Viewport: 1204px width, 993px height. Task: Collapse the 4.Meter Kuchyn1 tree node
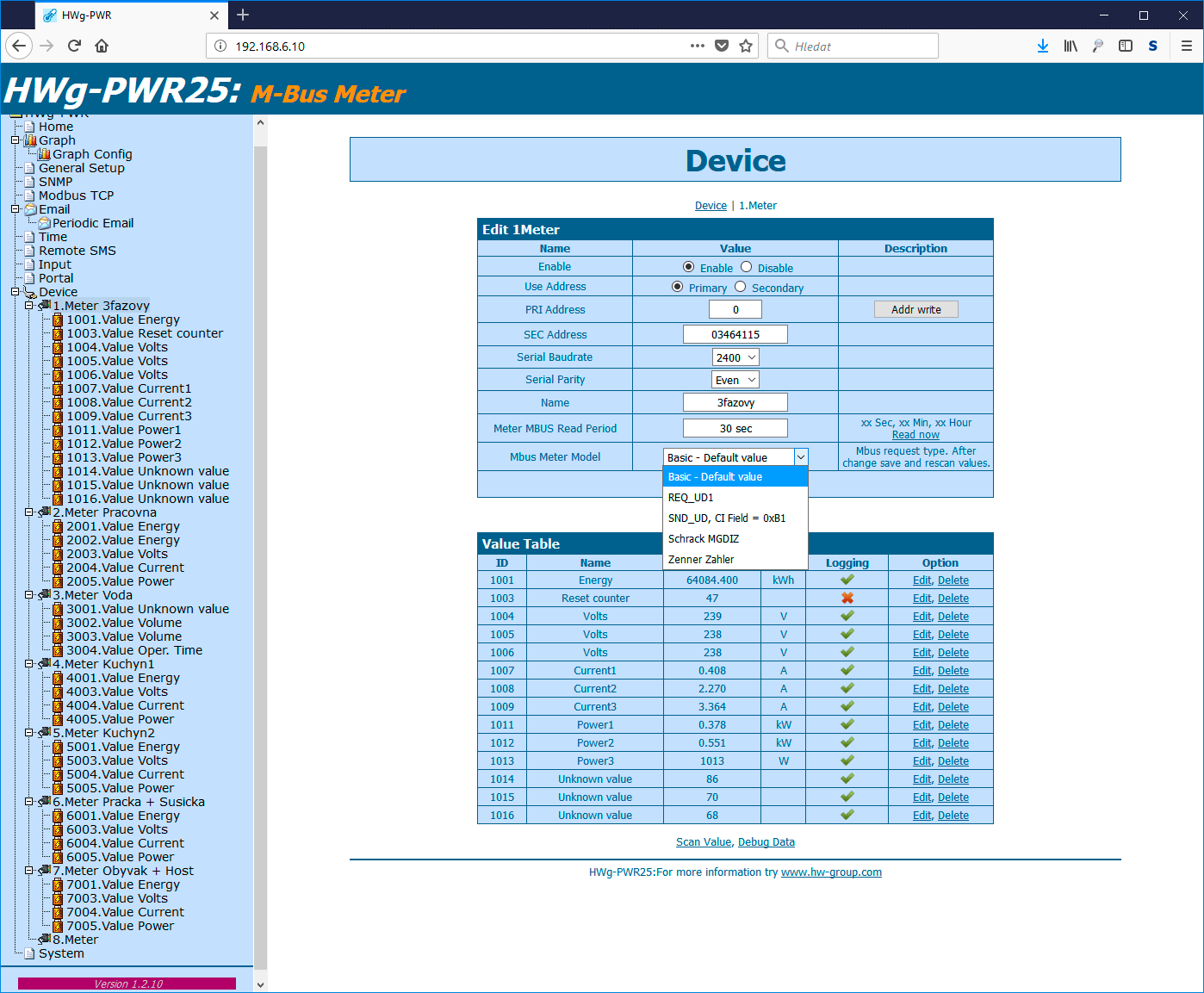(x=29, y=664)
